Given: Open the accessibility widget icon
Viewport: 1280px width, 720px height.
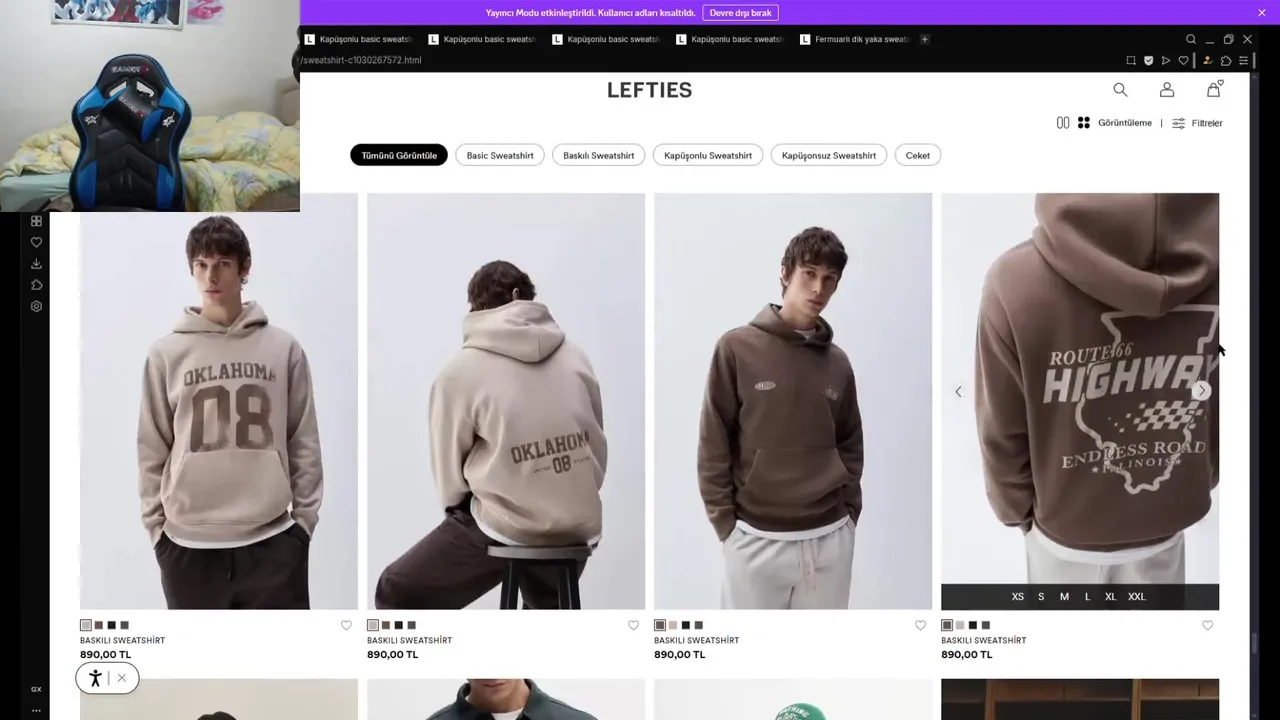Looking at the screenshot, I should [95, 678].
